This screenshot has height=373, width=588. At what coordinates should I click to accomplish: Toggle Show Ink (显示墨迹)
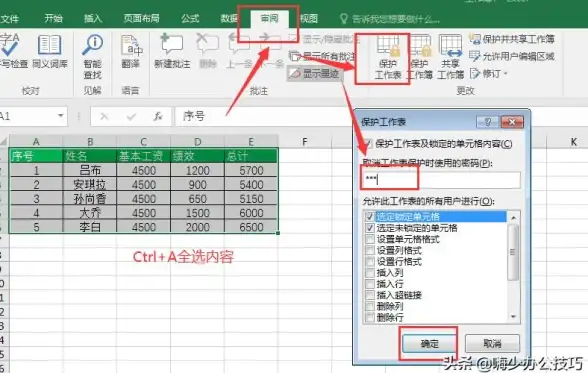[x=314, y=73]
